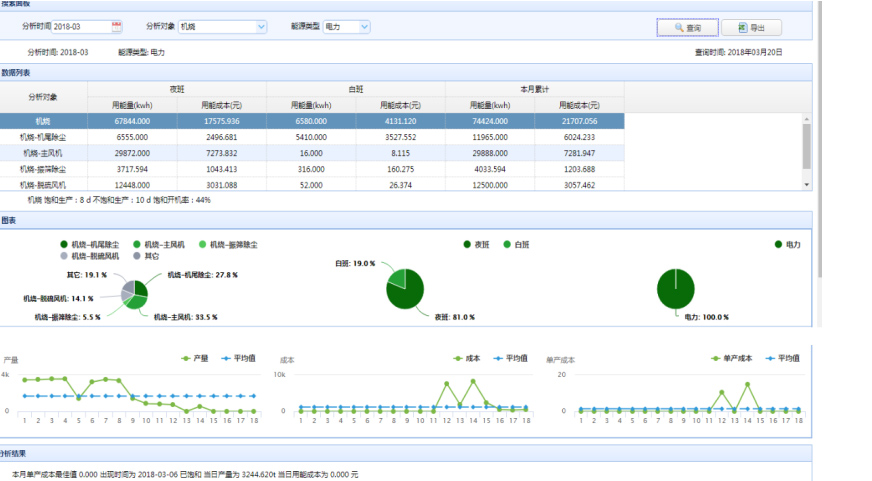Click the 导出 export button
Screen dimensions: 872x481
[751, 28]
